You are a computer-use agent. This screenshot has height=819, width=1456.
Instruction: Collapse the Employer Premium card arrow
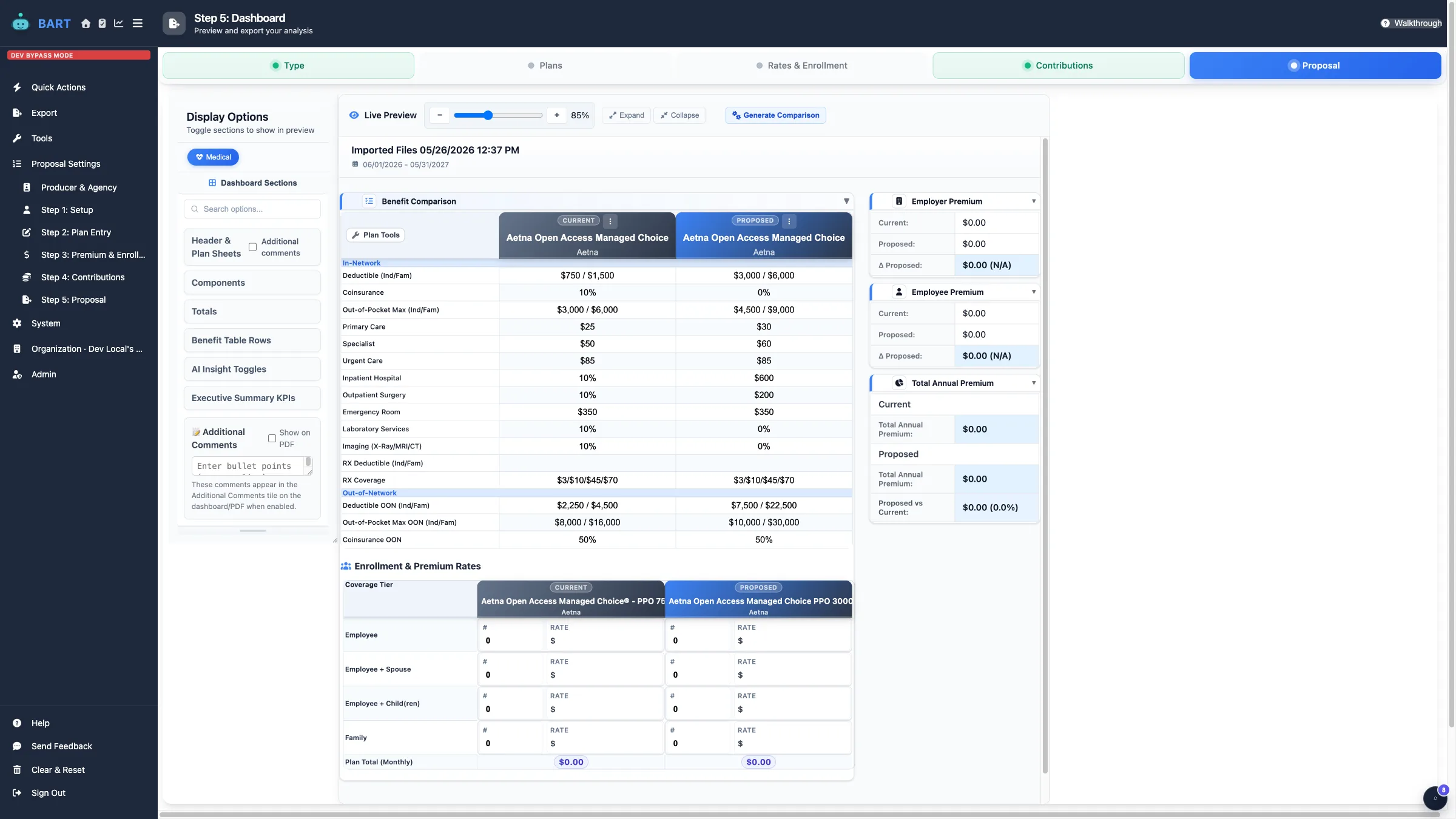(x=1034, y=201)
